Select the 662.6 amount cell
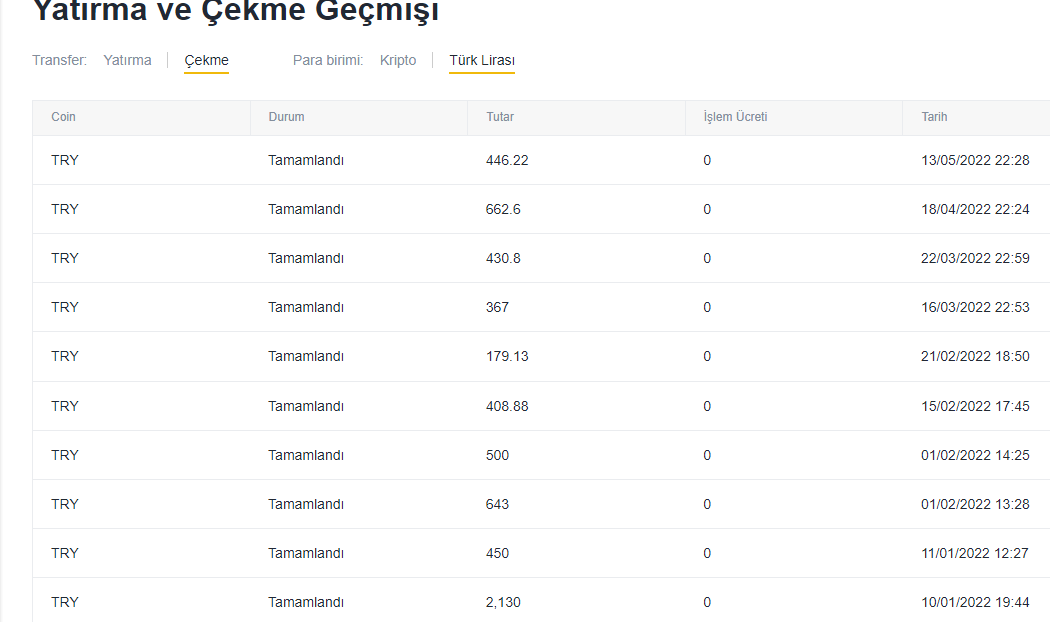 coord(503,209)
